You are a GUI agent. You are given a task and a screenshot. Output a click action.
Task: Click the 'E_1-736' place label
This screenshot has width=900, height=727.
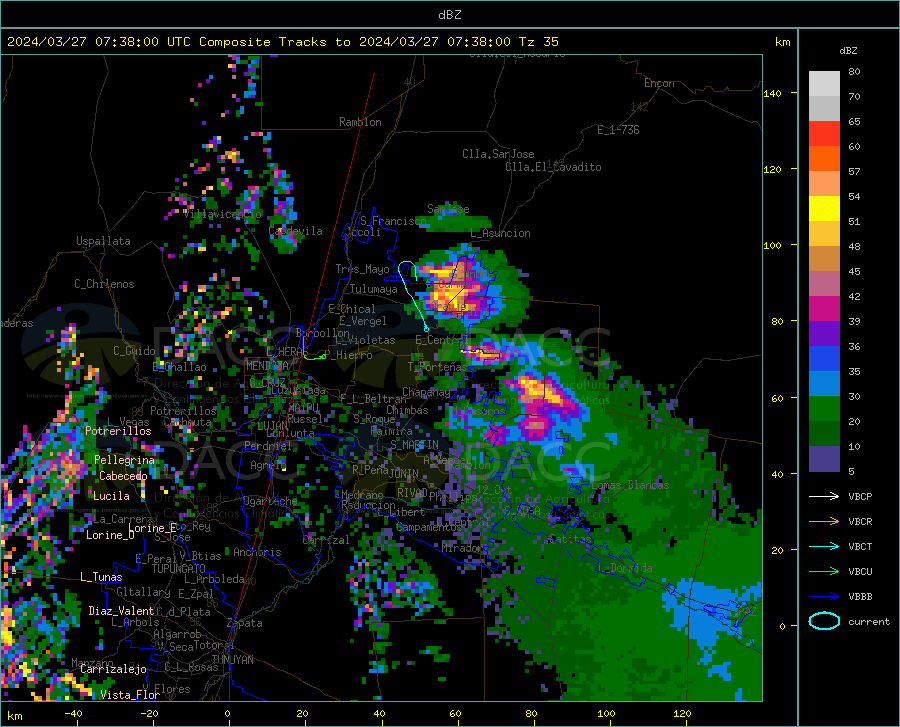pyautogui.click(x=618, y=130)
